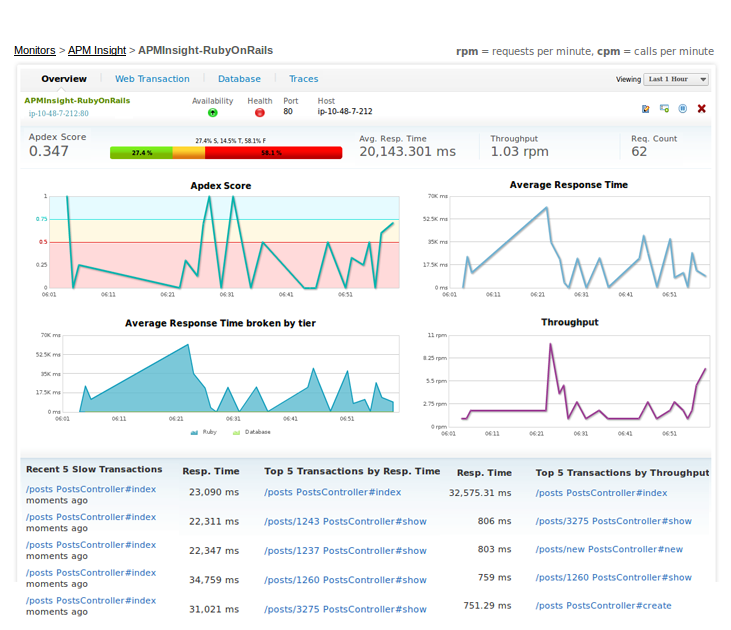The width and height of the screenshot is (731, 630).
Task: Open /posts/1237 PostsController#show link
Action: (345, 551)
